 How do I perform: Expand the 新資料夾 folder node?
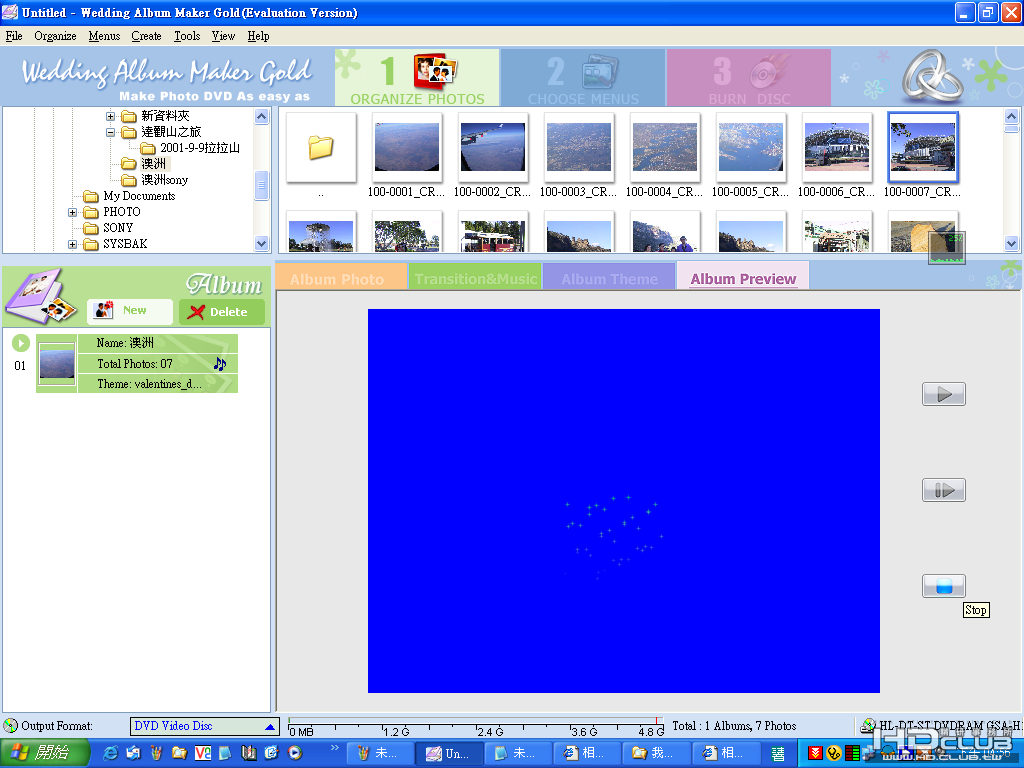(110, 116)
